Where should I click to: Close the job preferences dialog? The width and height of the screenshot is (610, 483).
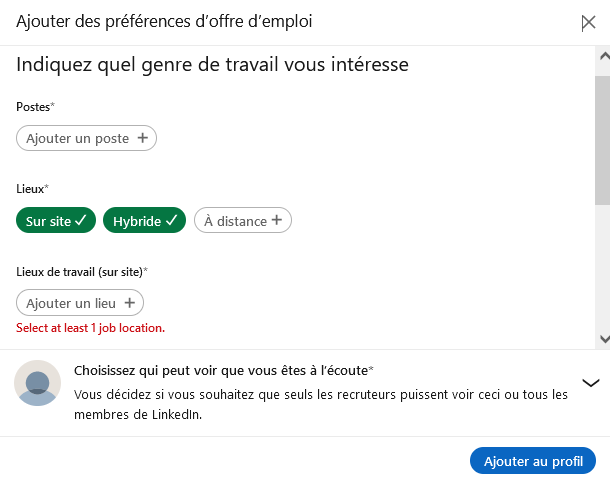coord(588,24)
